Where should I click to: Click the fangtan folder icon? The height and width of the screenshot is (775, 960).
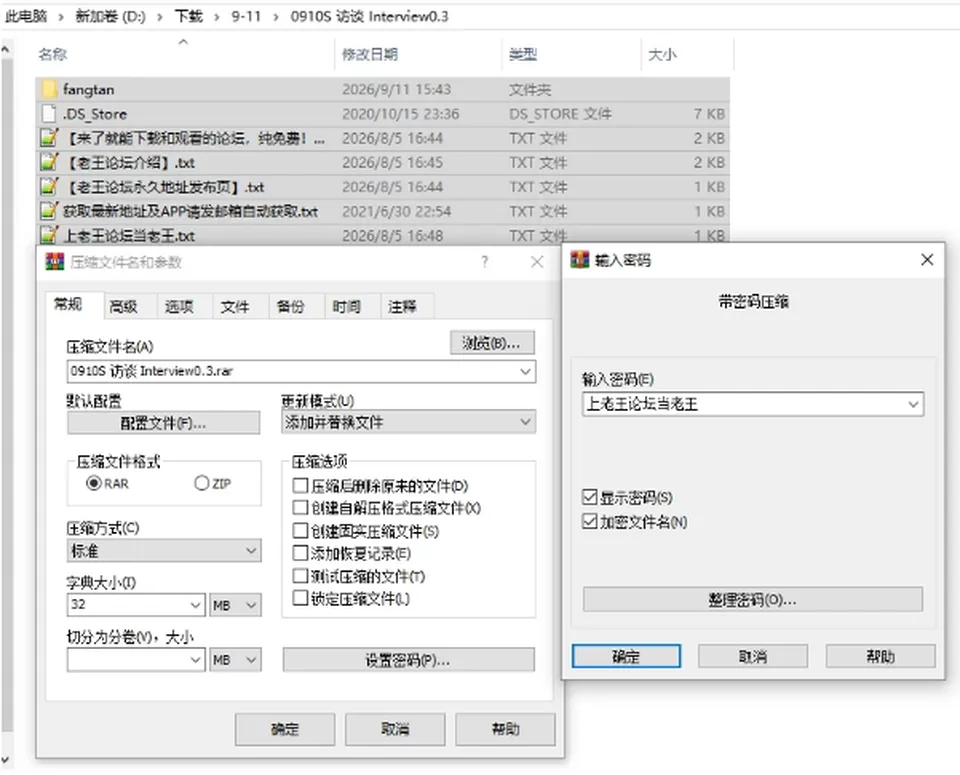[x=49, y=89]
